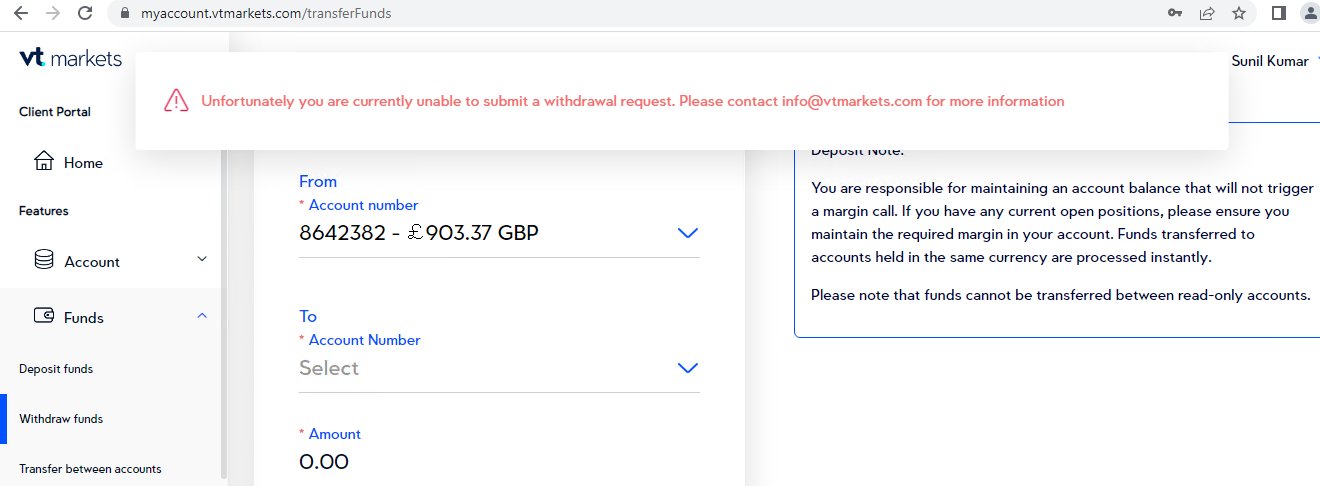Click the Home house icon
This screenshot has width=1320, height=486.
tap(44, 162)
